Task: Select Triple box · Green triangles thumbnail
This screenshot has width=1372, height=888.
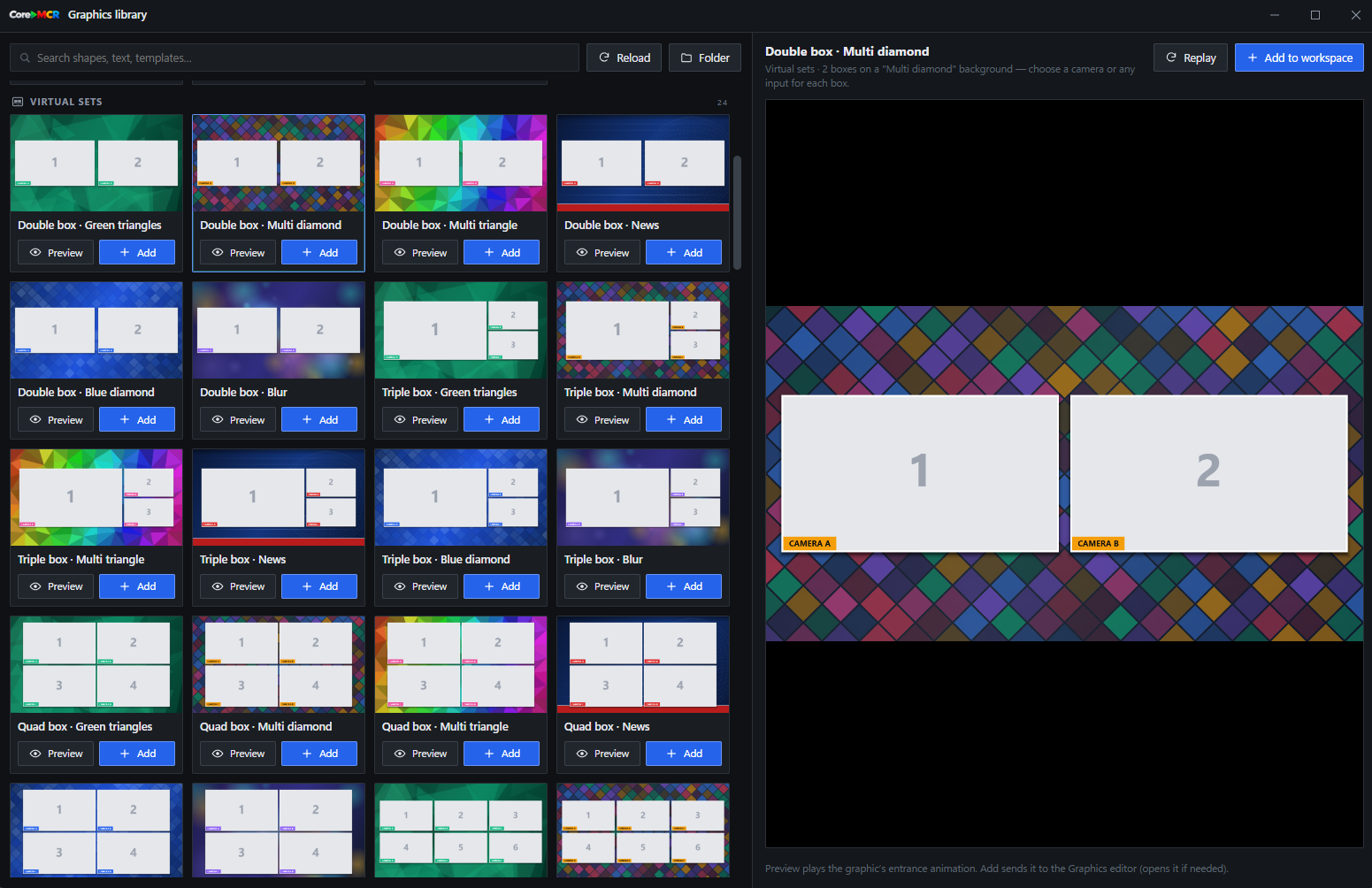Action: [x=461, y=330]
